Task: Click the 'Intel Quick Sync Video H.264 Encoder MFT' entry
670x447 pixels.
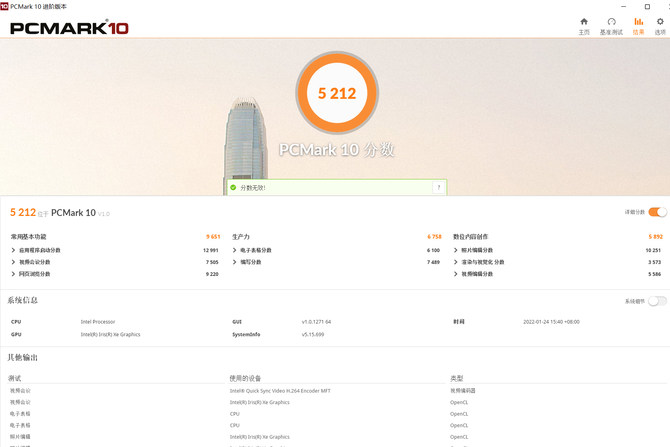Action: click(x=280, y=391)
